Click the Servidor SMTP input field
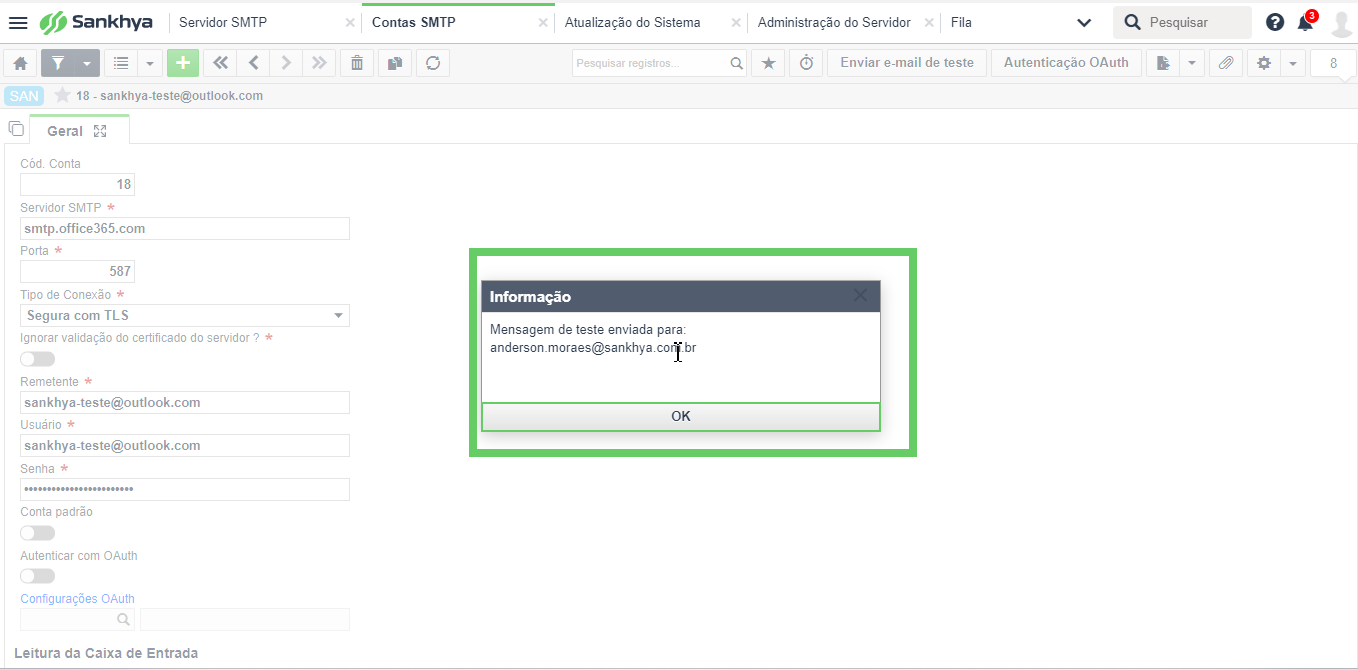Viewport: 1358px width, 670px height. tap(185, 228)
